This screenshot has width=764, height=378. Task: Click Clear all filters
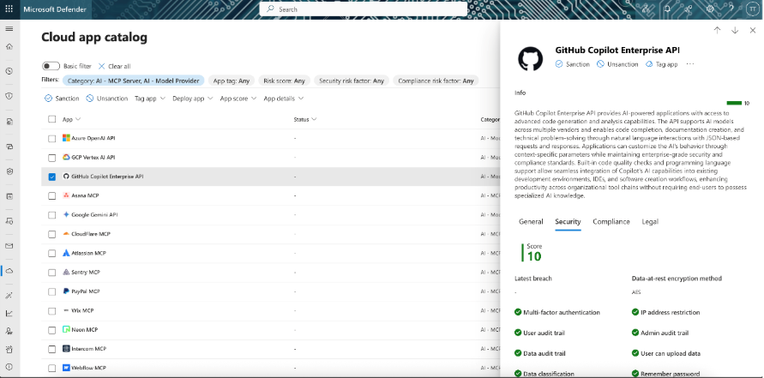click(x=115, y=66)
